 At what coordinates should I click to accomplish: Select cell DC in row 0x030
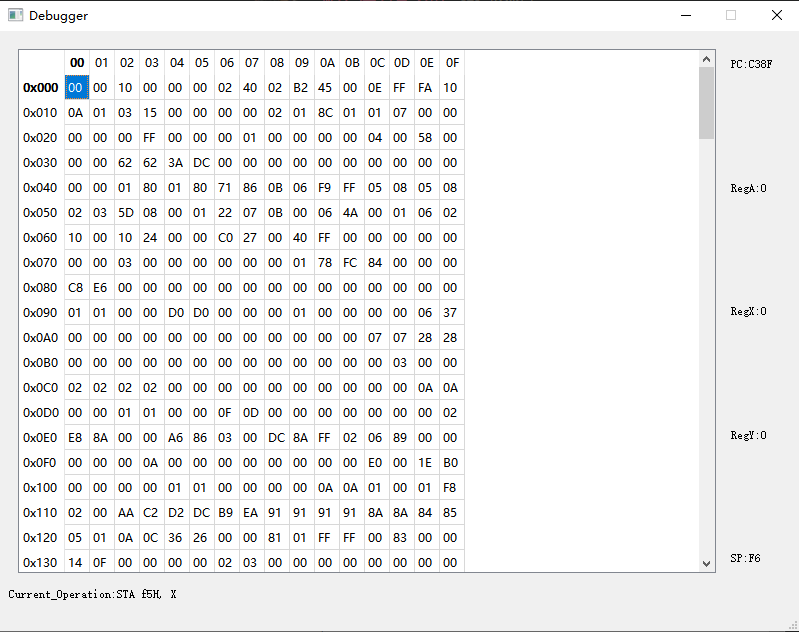click(x=202, y=163)
